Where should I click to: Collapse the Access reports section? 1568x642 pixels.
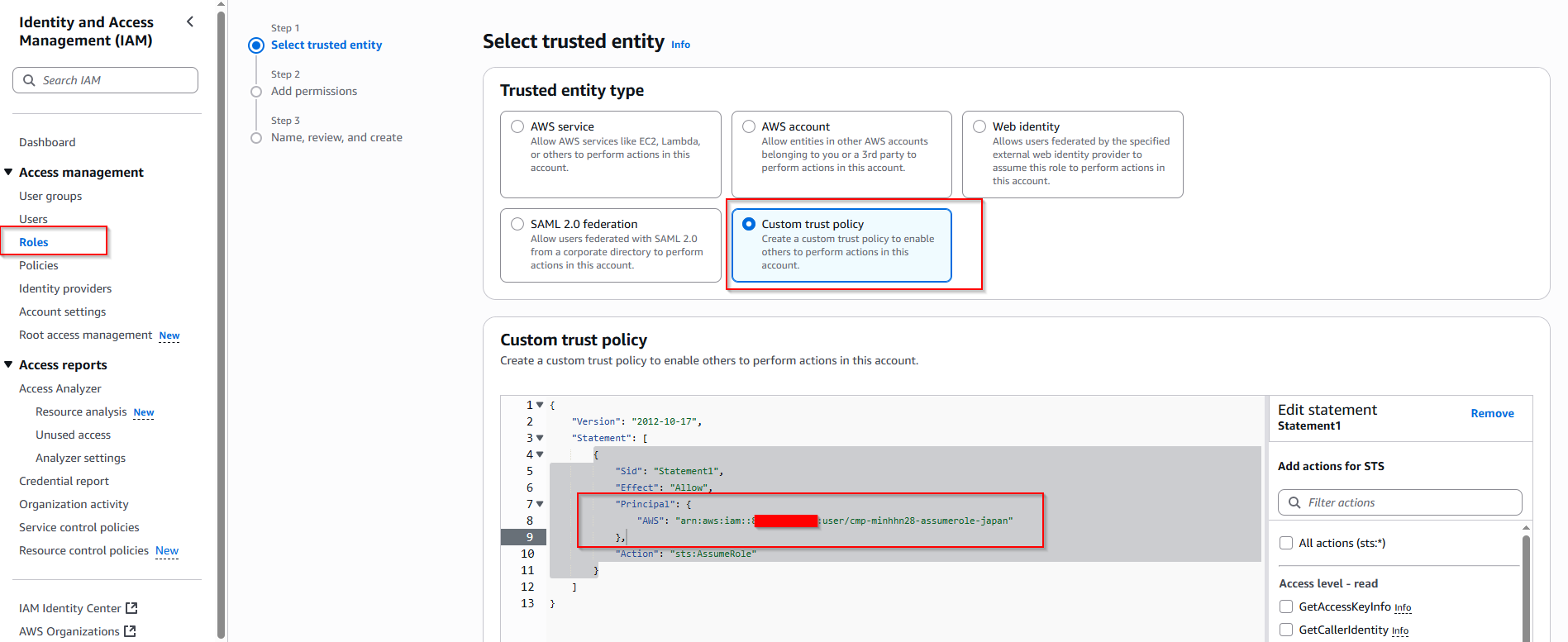9,364
